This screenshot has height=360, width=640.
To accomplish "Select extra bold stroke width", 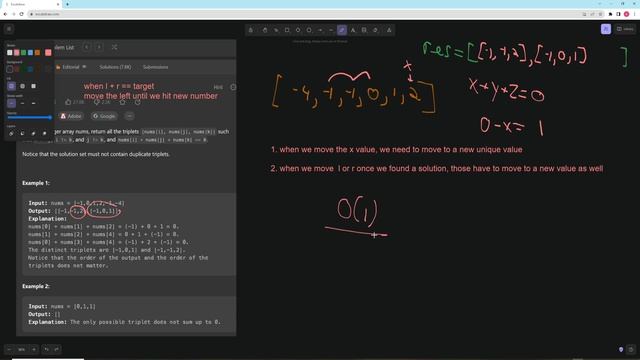I will tap(33, 103).
